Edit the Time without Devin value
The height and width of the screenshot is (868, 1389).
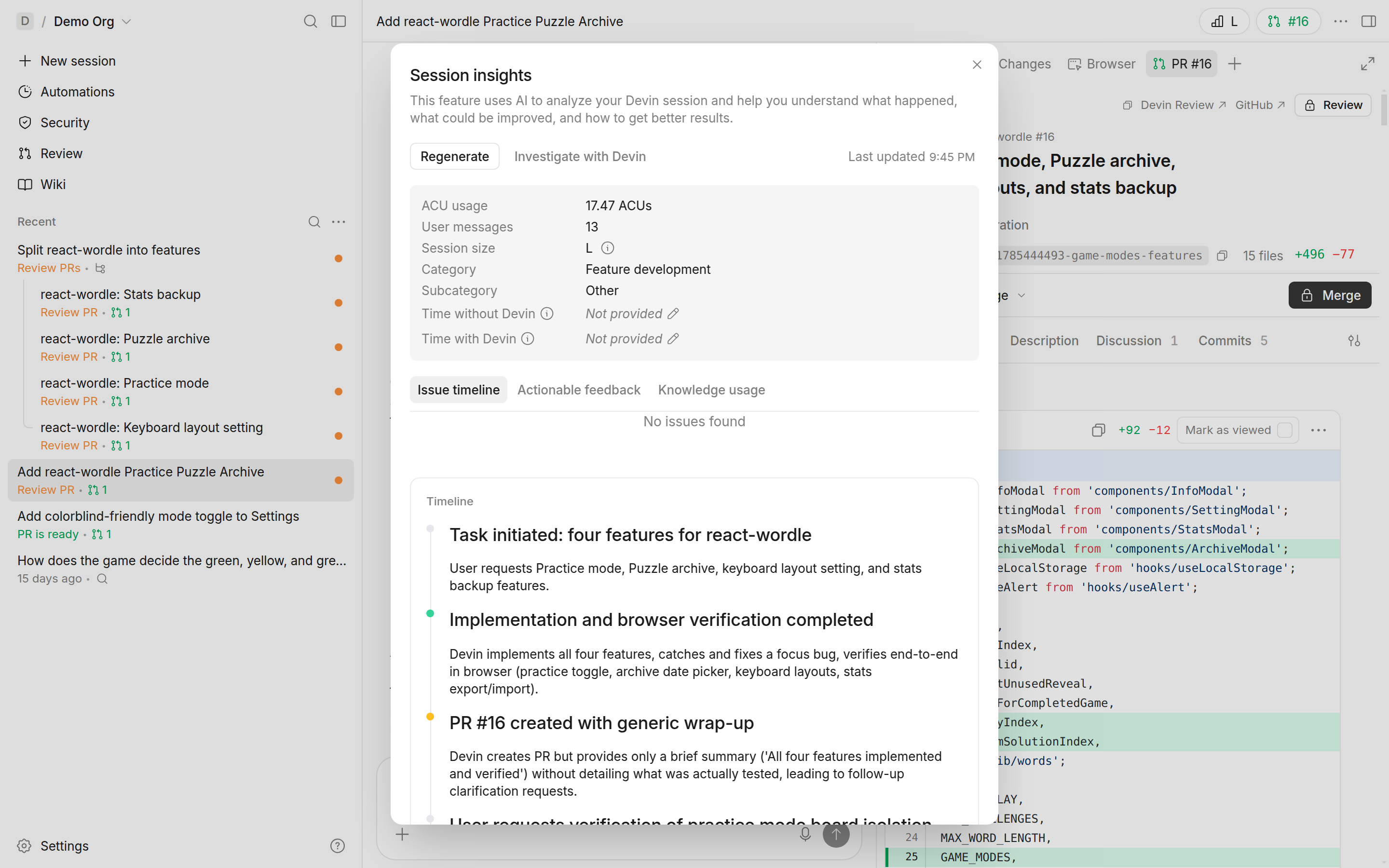673,313
